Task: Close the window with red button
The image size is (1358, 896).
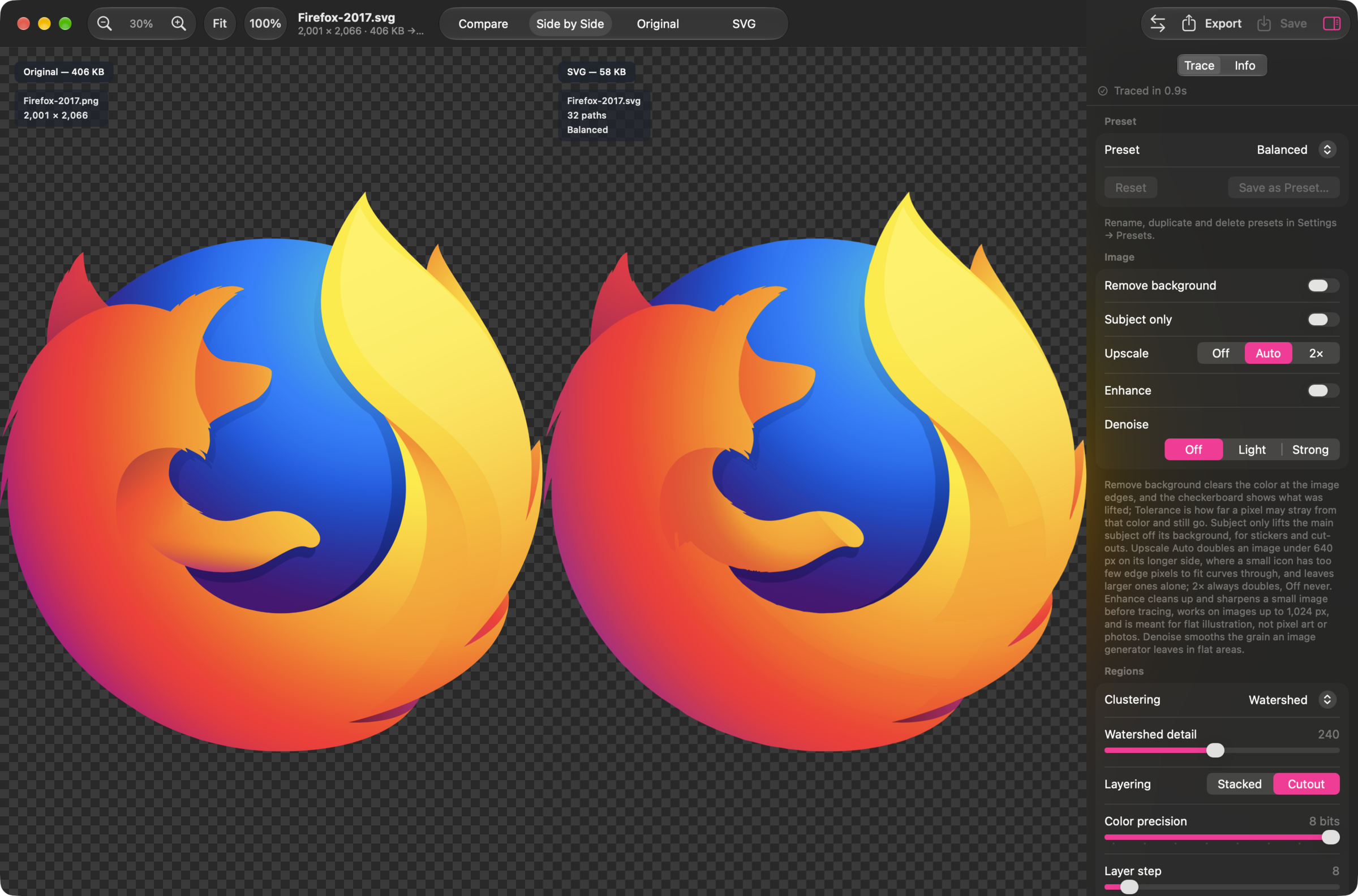Action: 23,23
